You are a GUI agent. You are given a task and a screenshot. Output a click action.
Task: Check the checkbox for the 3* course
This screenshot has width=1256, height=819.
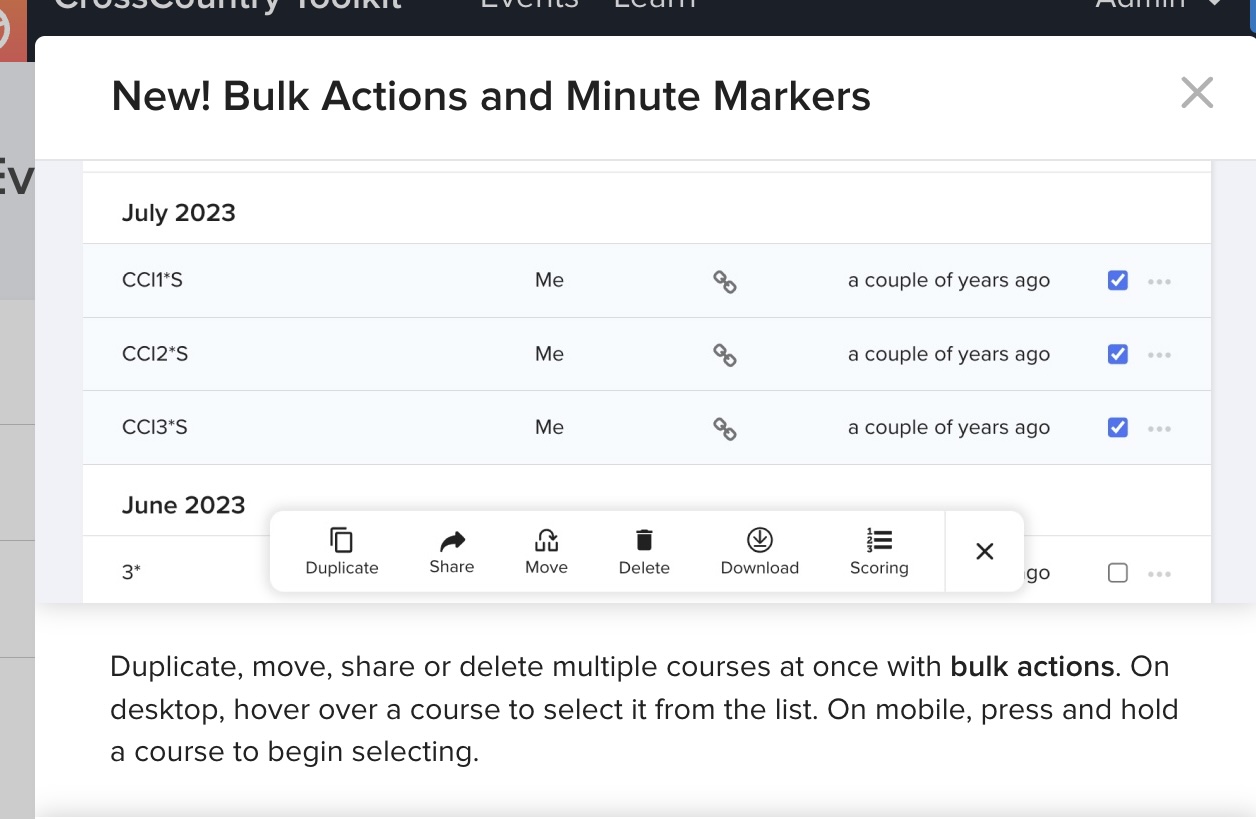coord(1117,572)
